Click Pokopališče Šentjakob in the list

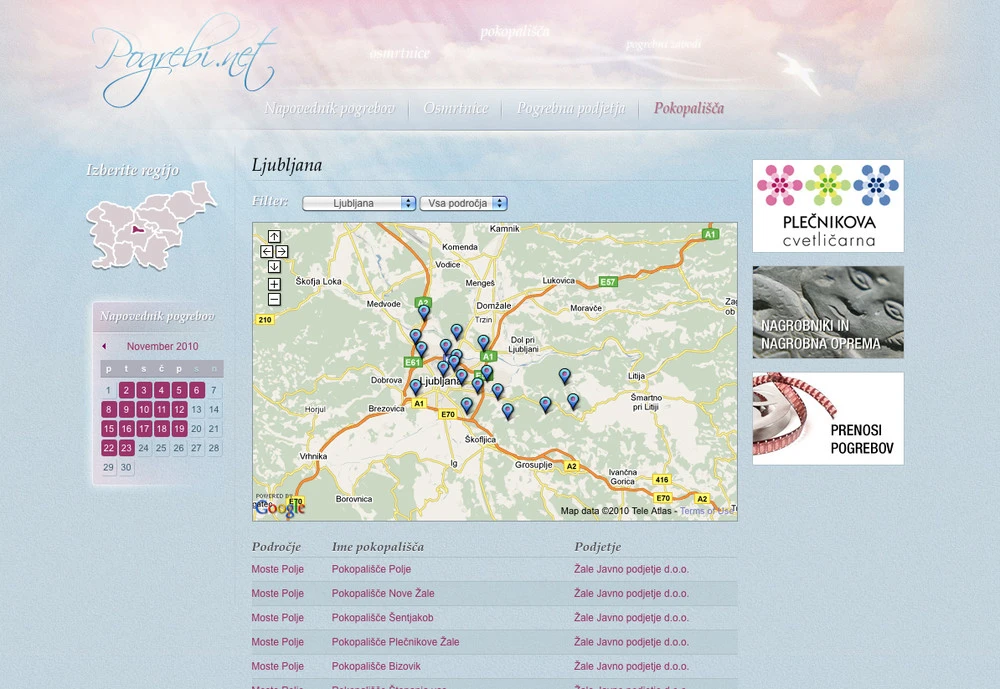pyautogui.click(x=382, y=617)
